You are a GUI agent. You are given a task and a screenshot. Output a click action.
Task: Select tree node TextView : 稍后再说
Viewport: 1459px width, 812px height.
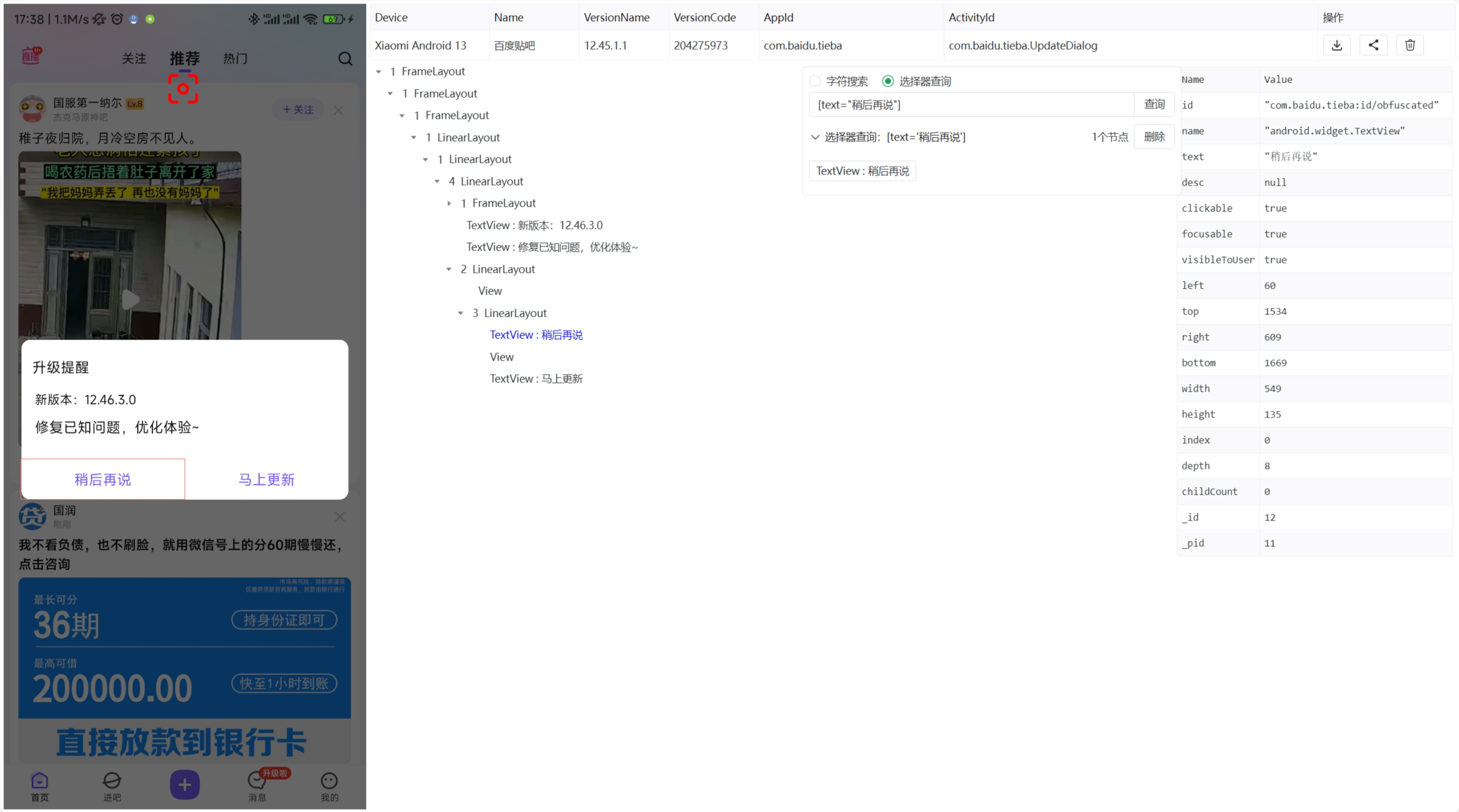(x=536, y=335)
